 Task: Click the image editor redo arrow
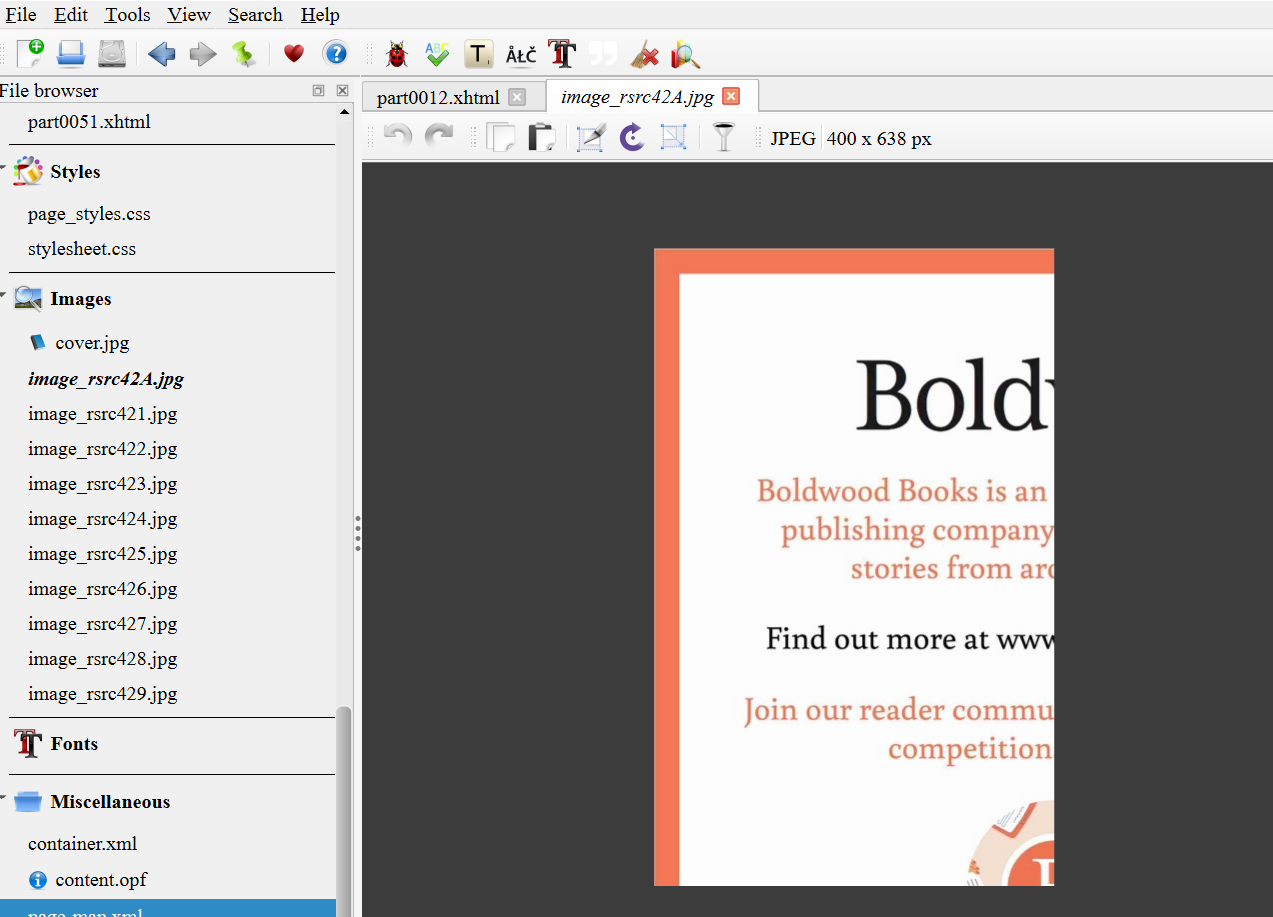[439, 137]
